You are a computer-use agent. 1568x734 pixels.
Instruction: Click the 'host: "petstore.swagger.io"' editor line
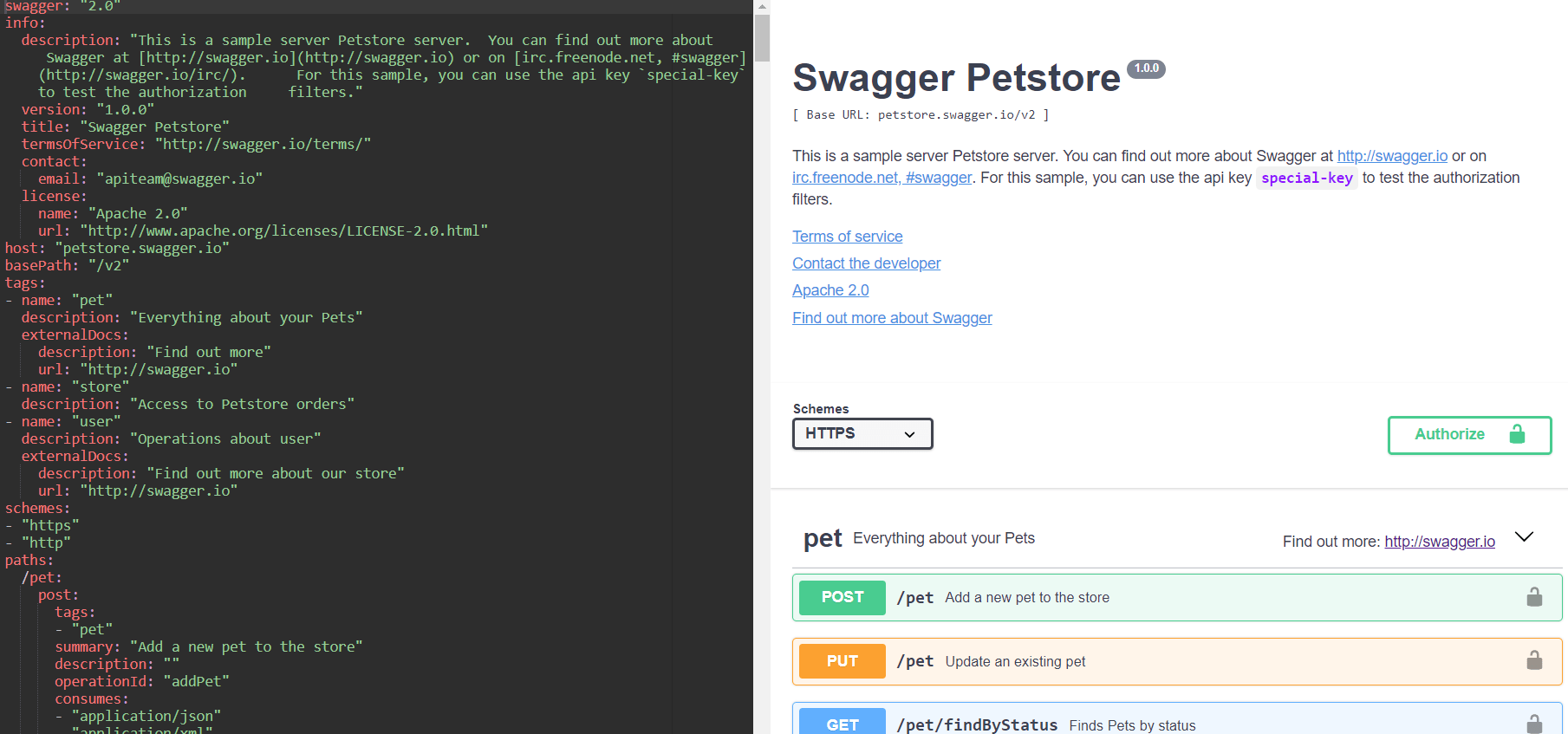click(x=117, y=248)
